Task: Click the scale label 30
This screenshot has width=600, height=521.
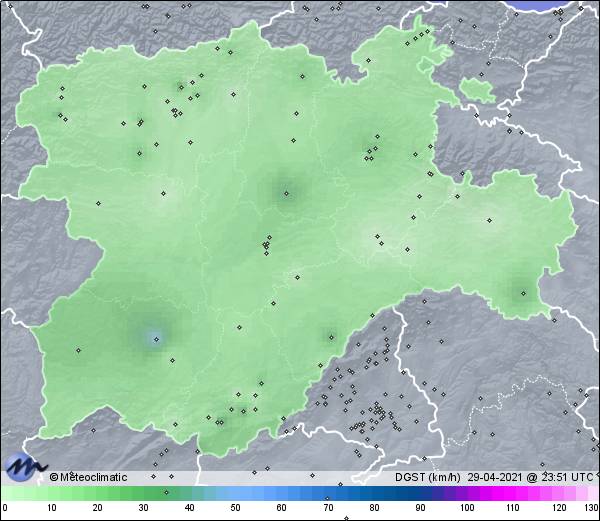Action: 143,508
